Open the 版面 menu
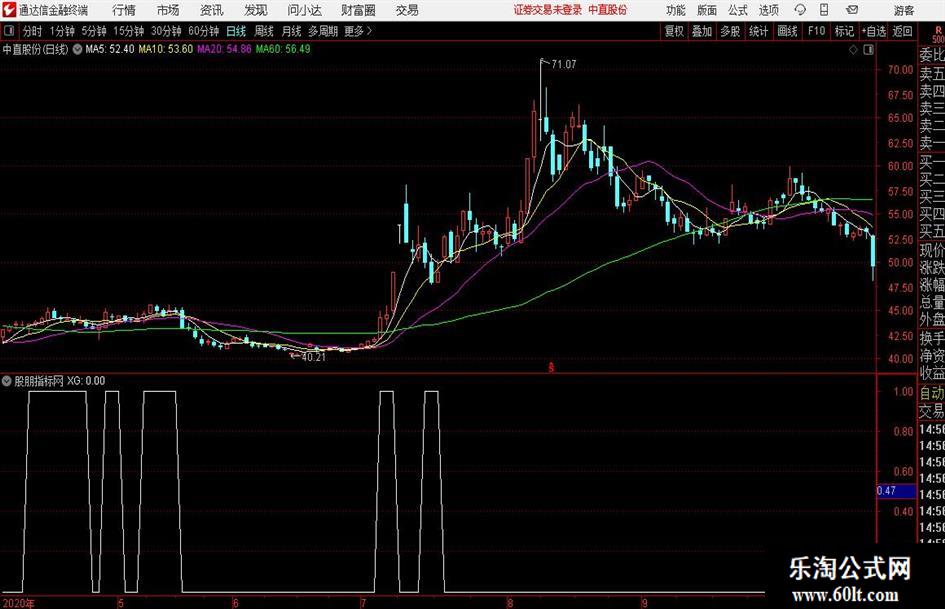The image size is (945, 609). (706, 10)
